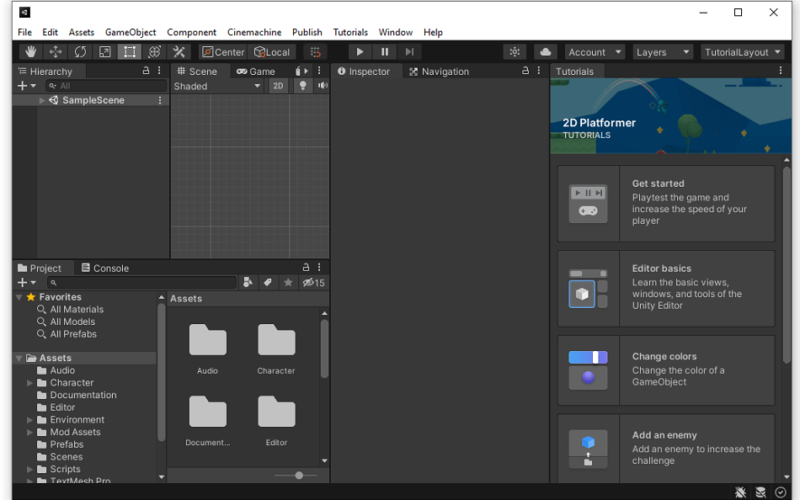Viewport: 800px width, 500px height.
Task: Open the Editor basics tutorial
Action: [666, 288]
